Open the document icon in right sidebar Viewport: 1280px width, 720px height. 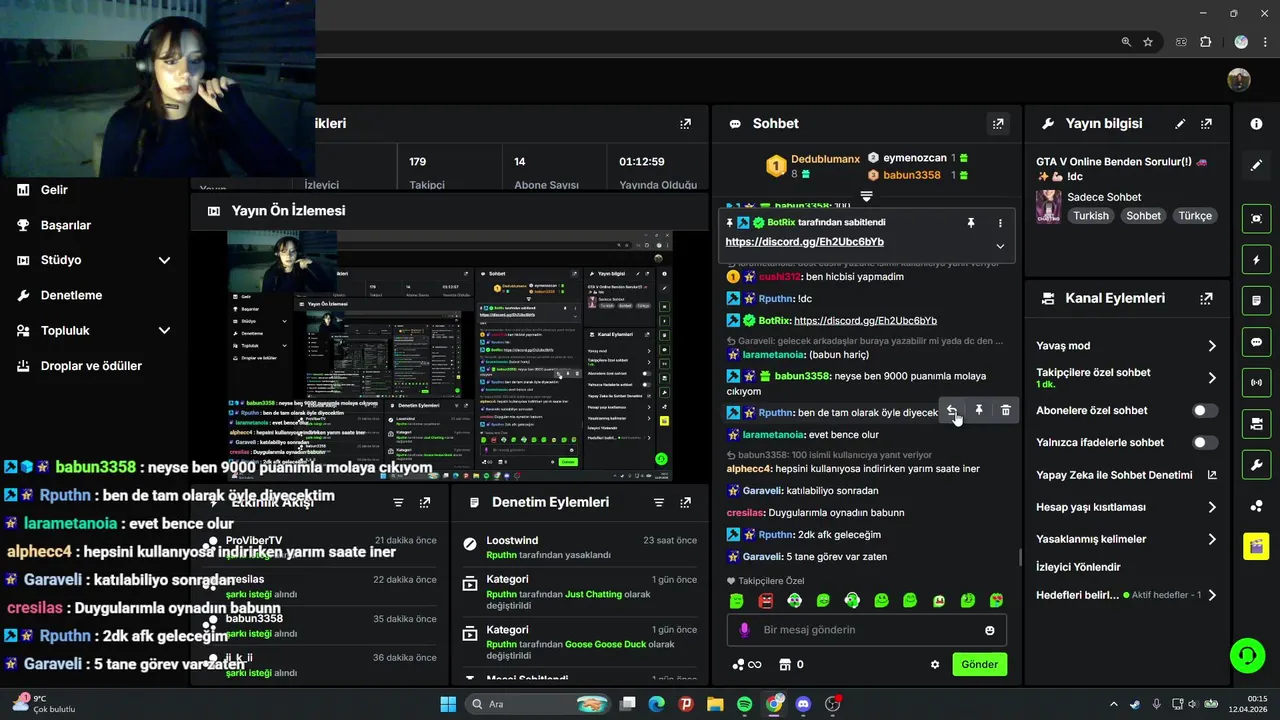pos(1256,300)
